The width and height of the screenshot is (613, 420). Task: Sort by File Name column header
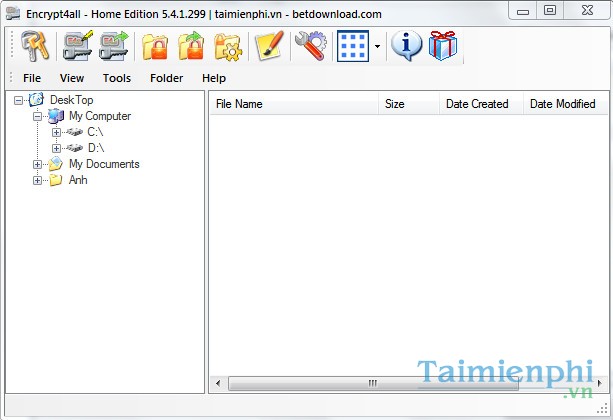click(x=294, y=104)
